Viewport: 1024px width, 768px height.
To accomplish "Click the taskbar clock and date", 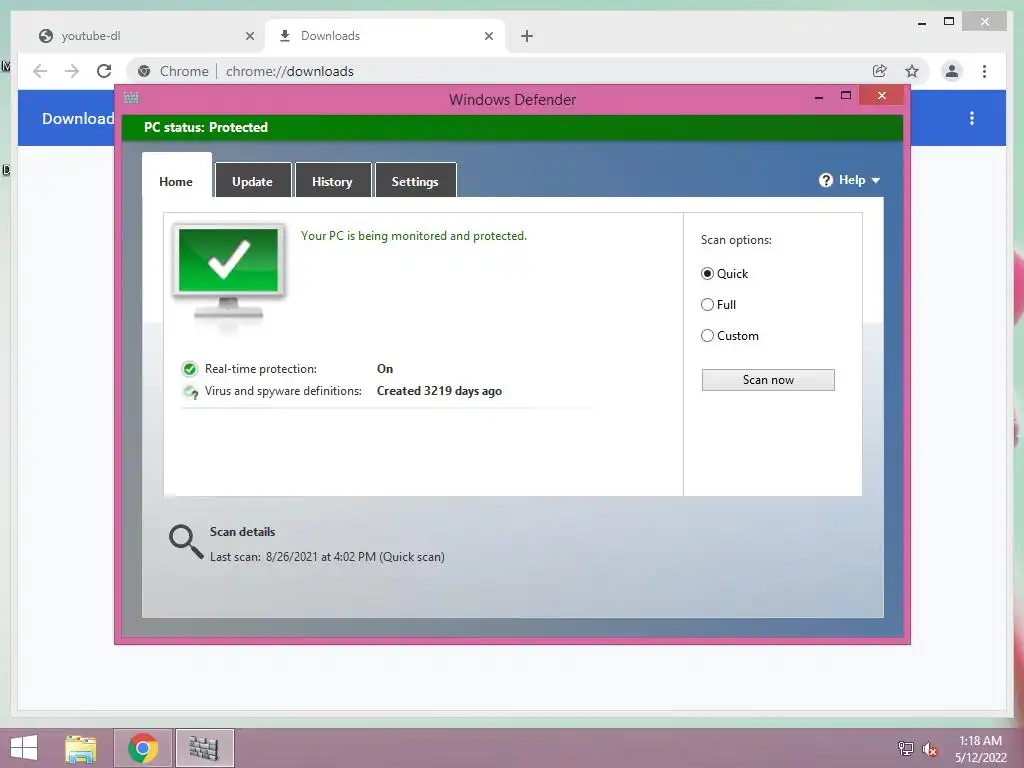I will coord(980,749).
